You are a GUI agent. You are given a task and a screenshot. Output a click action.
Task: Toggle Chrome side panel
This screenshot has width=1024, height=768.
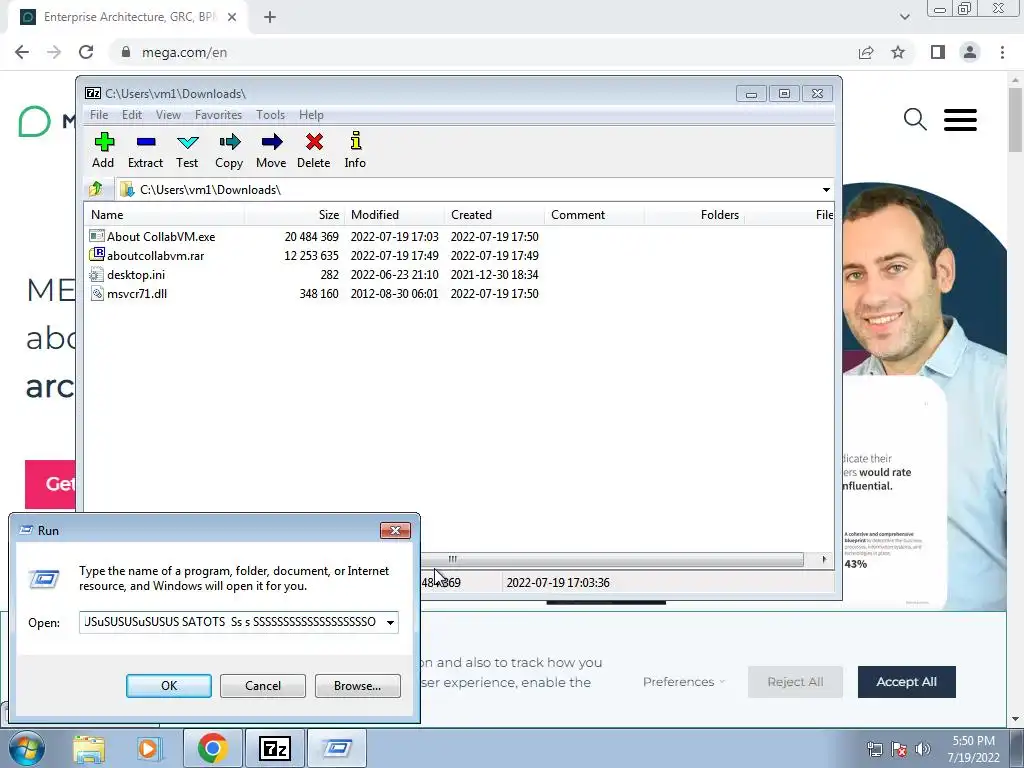coord(938,52)
